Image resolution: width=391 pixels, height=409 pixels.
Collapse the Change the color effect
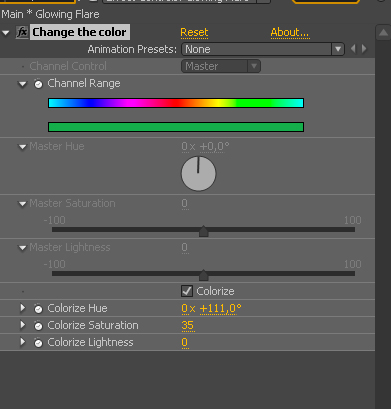point(6,33)
